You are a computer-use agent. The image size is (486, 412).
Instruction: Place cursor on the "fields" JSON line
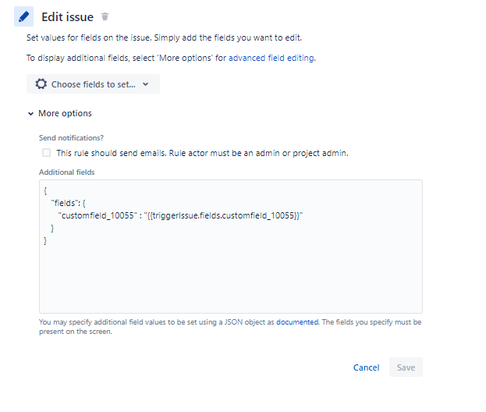pyautogui.click(x=68, y=203)
